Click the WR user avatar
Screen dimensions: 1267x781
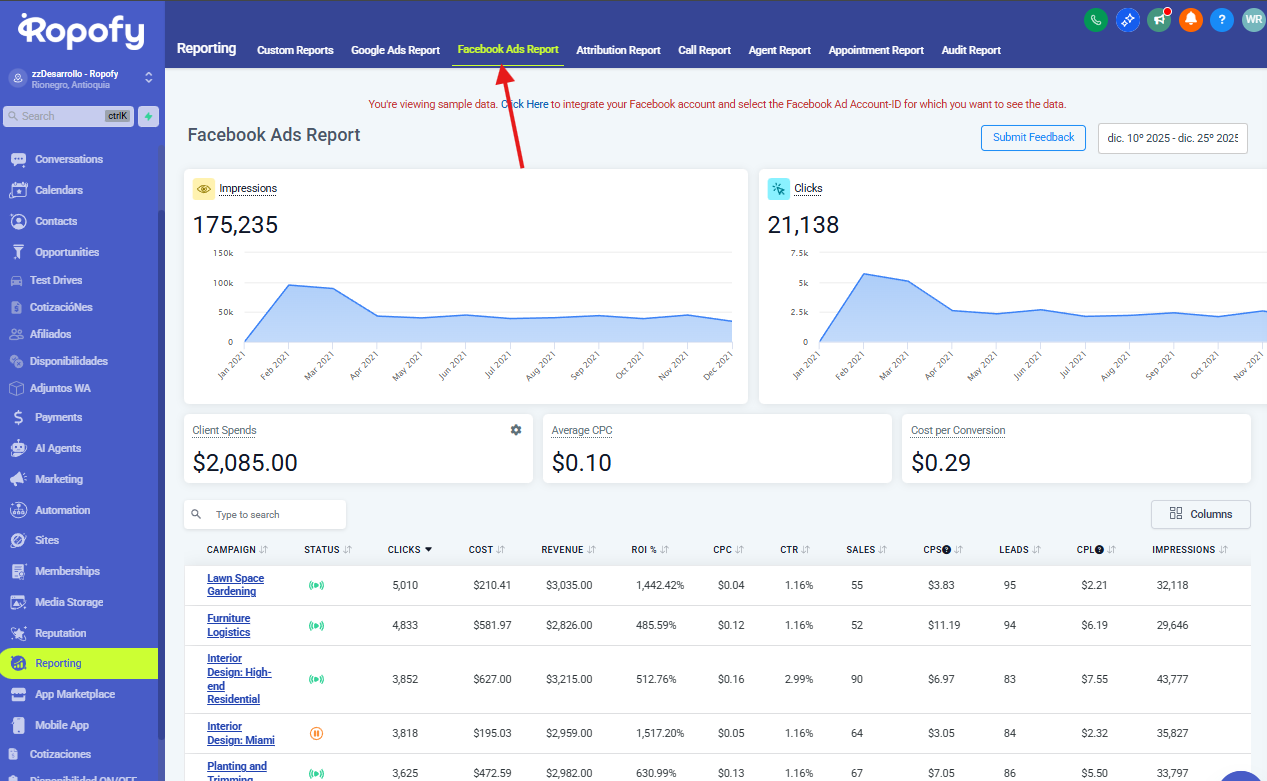click(1252, 19)
